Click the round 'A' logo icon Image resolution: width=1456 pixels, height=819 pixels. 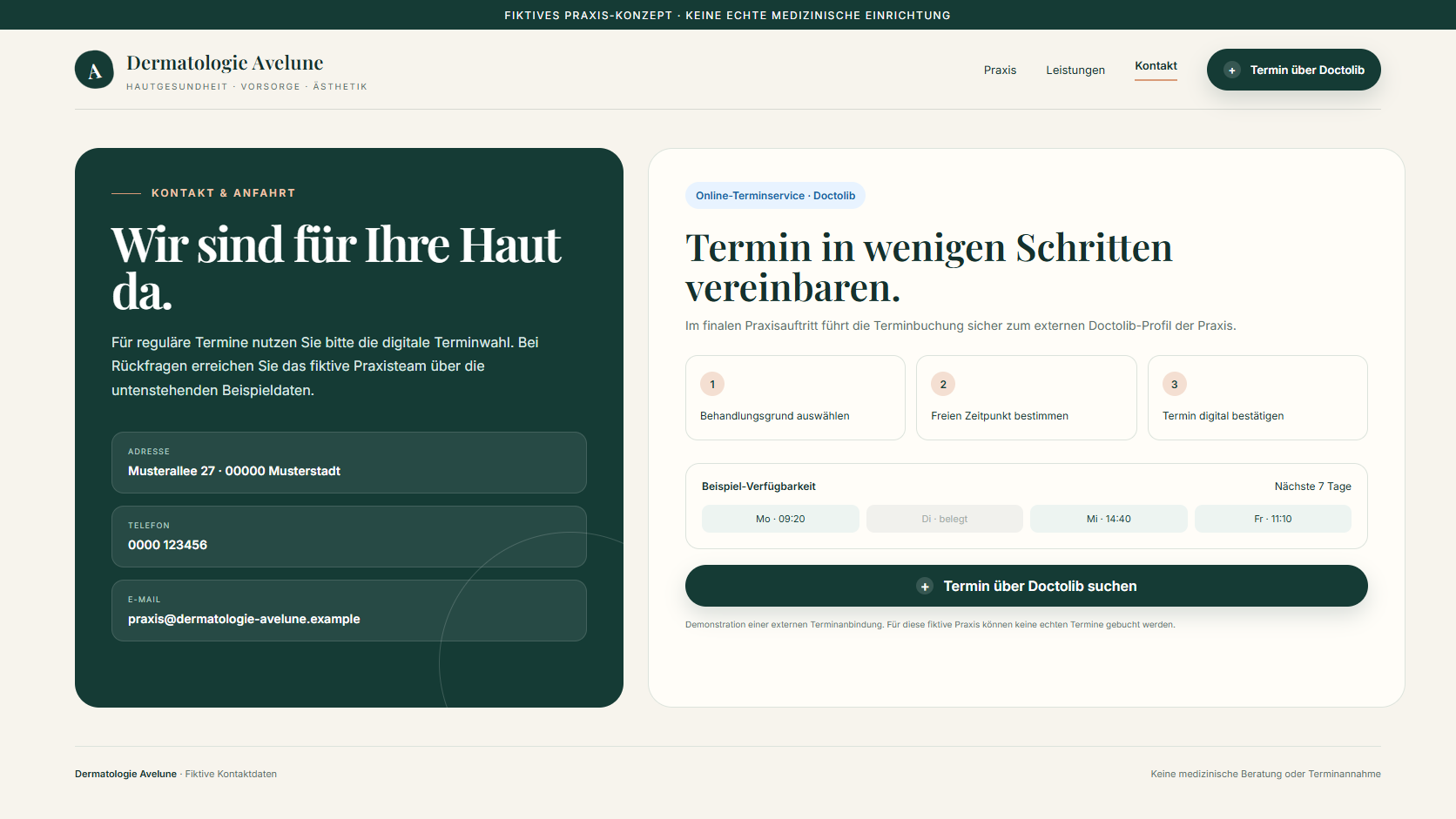point(94,70)
